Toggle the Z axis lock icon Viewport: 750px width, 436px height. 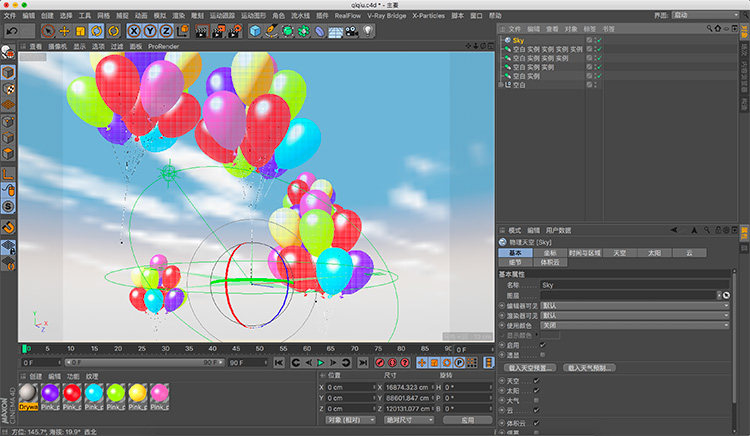click(x=166, y=31)
